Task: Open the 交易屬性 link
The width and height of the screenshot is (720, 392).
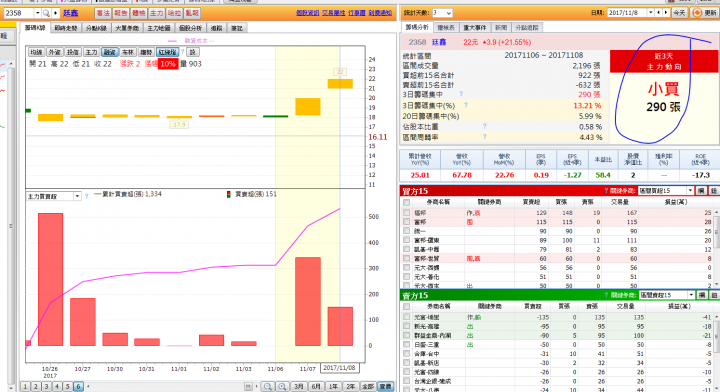Action: [333, 13]
